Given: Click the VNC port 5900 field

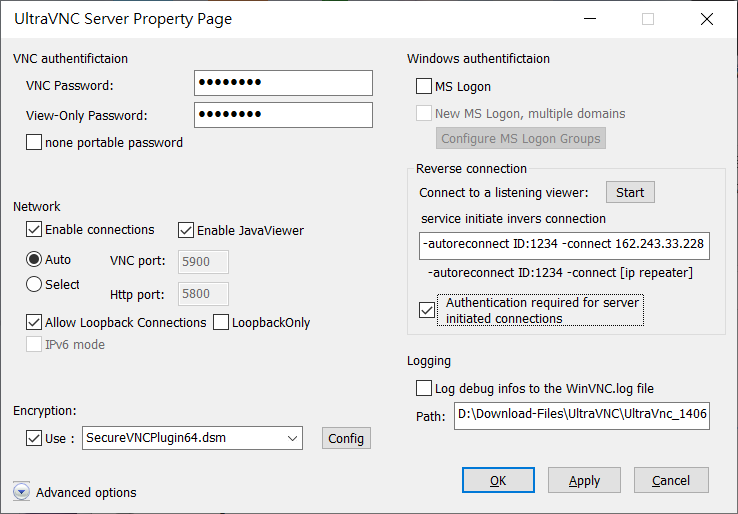Looking at the screenshot, I should tap(203, 262).
